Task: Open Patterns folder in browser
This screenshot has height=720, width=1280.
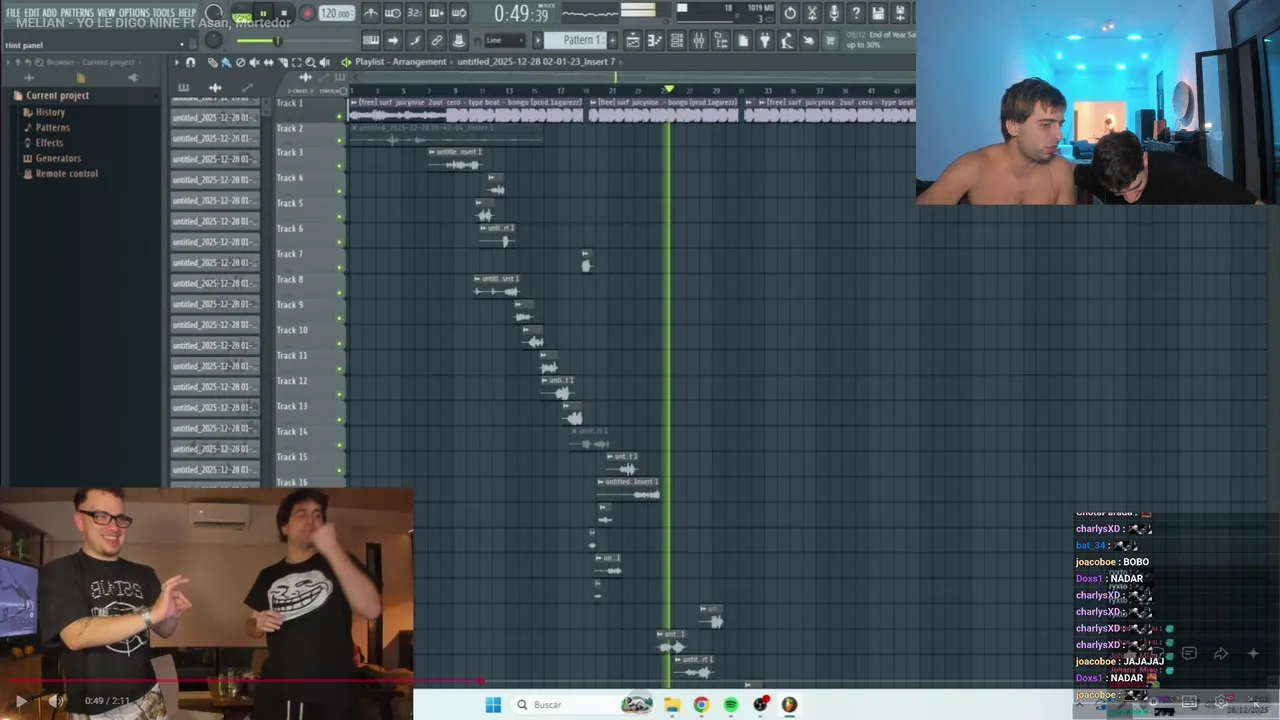Action: click(52, 128)
